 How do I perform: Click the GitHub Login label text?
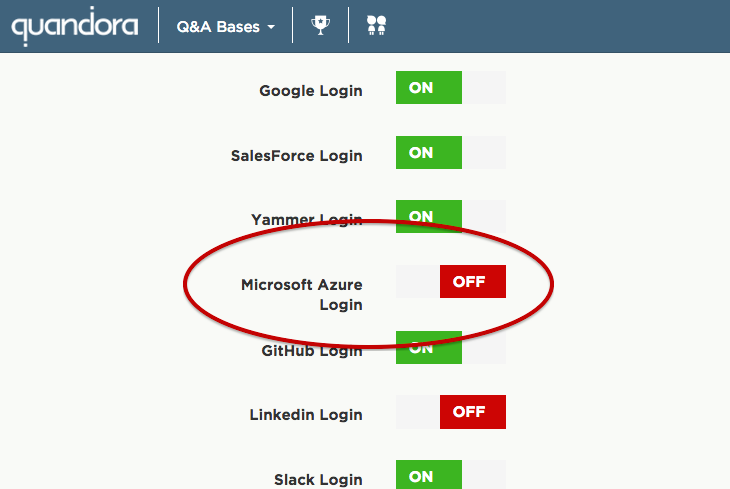pos(312,351)
